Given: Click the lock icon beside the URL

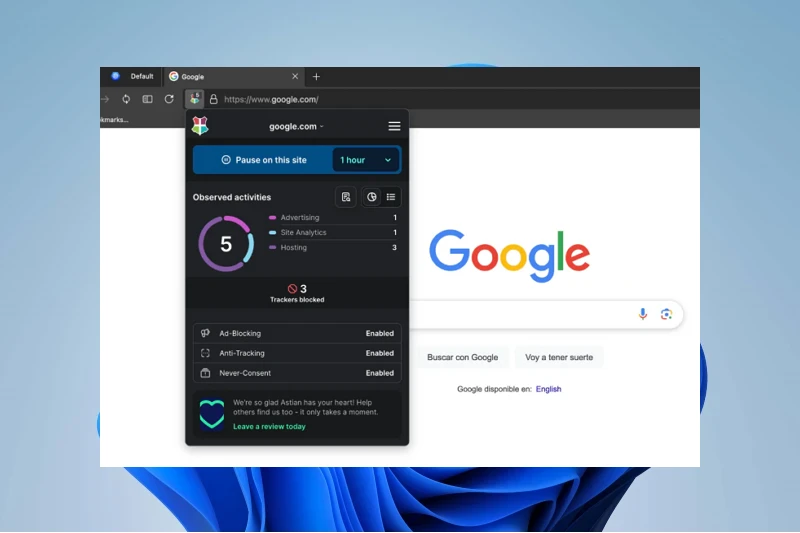Looking at the screenshot, I should pos(214,99).
